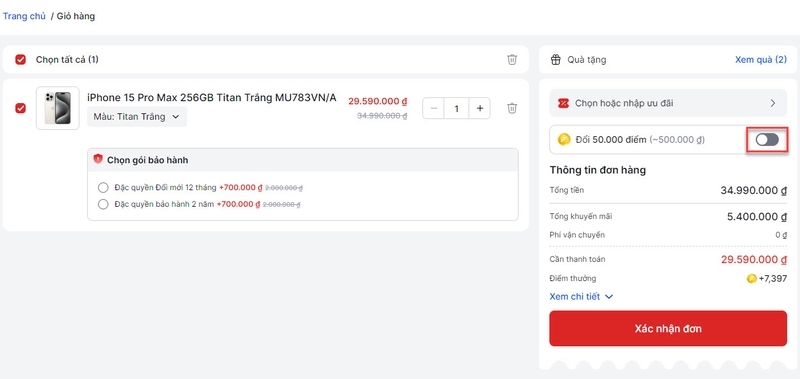800x379 pixels.
Task: Click the Phí vận chuyển value 0 ₫
Action: click(781, 235)
